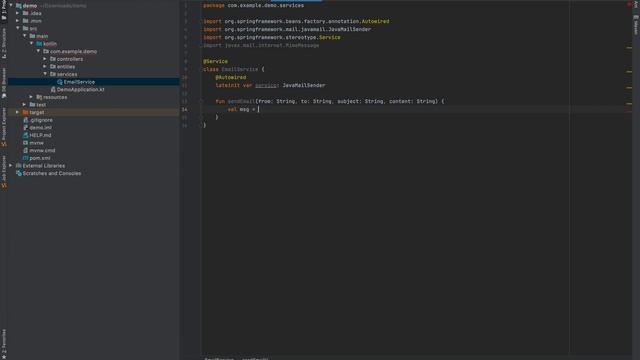Click the @Autowired annotation in the editor

coord(231,77)
